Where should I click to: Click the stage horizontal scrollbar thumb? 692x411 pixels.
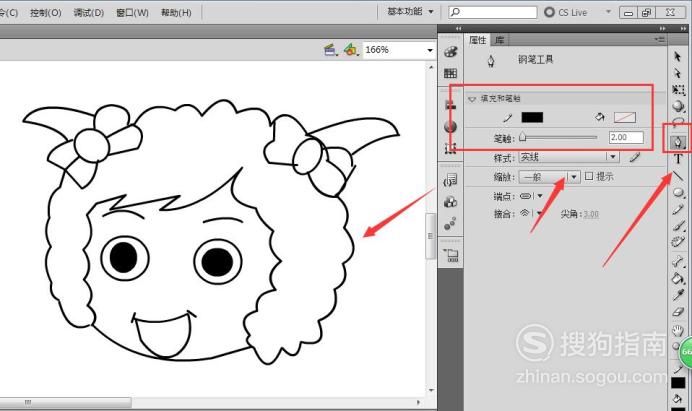tap(66, 402)
